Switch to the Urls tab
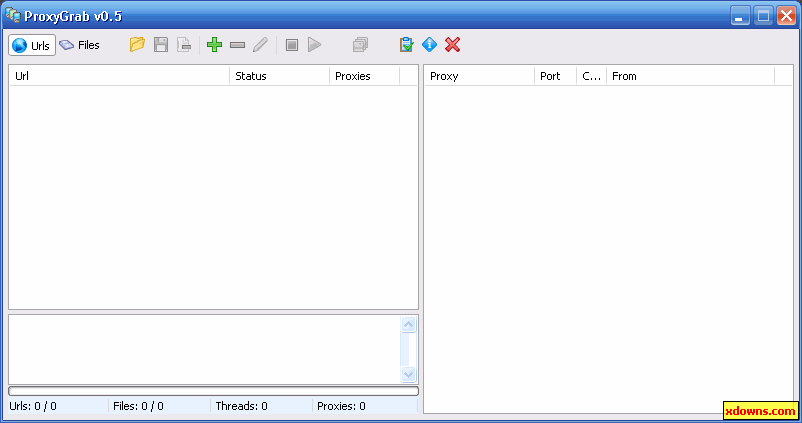Viewport: 802px width, 423px height. [32, 45]
